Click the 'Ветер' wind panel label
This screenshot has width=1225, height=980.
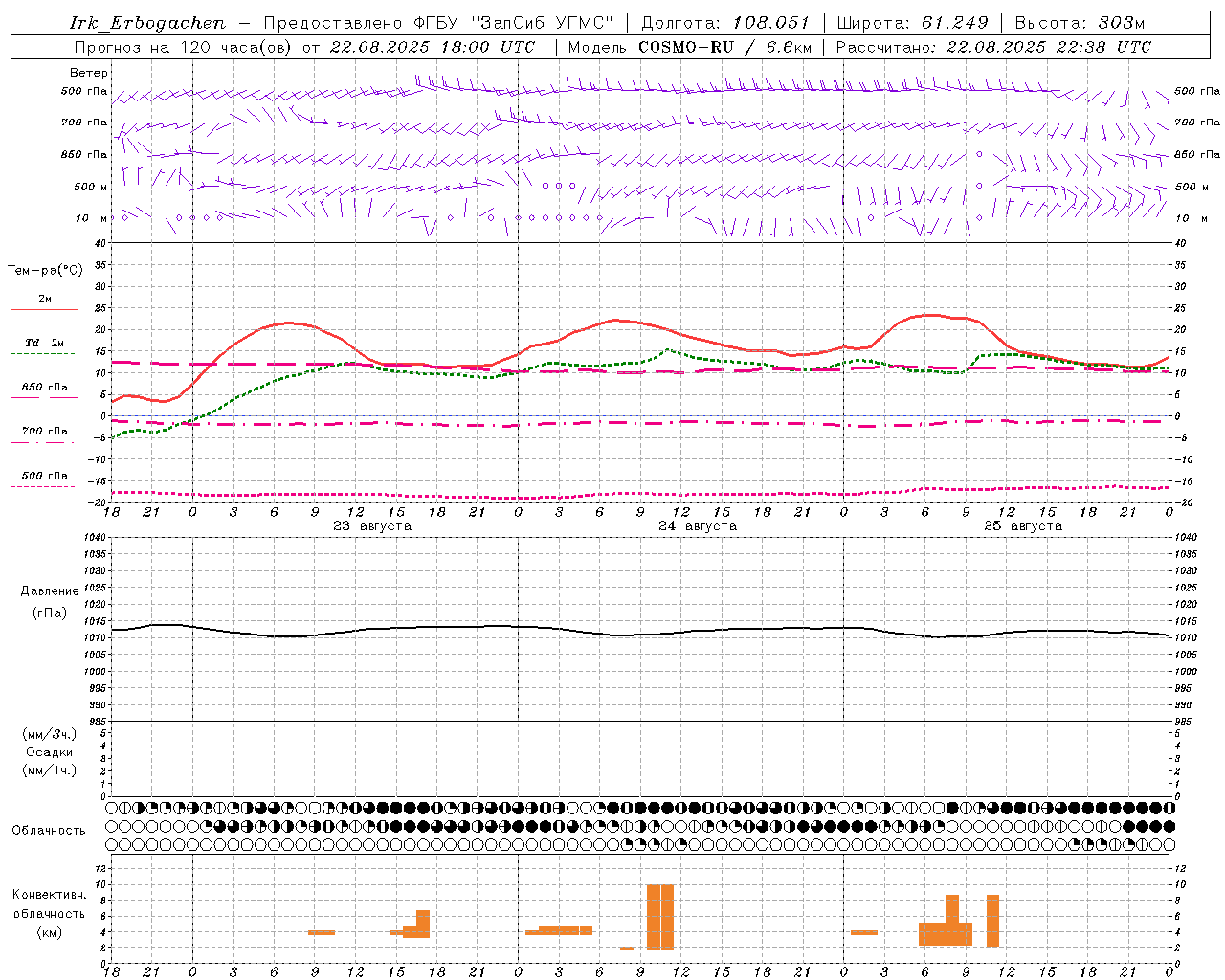(89, 73)
